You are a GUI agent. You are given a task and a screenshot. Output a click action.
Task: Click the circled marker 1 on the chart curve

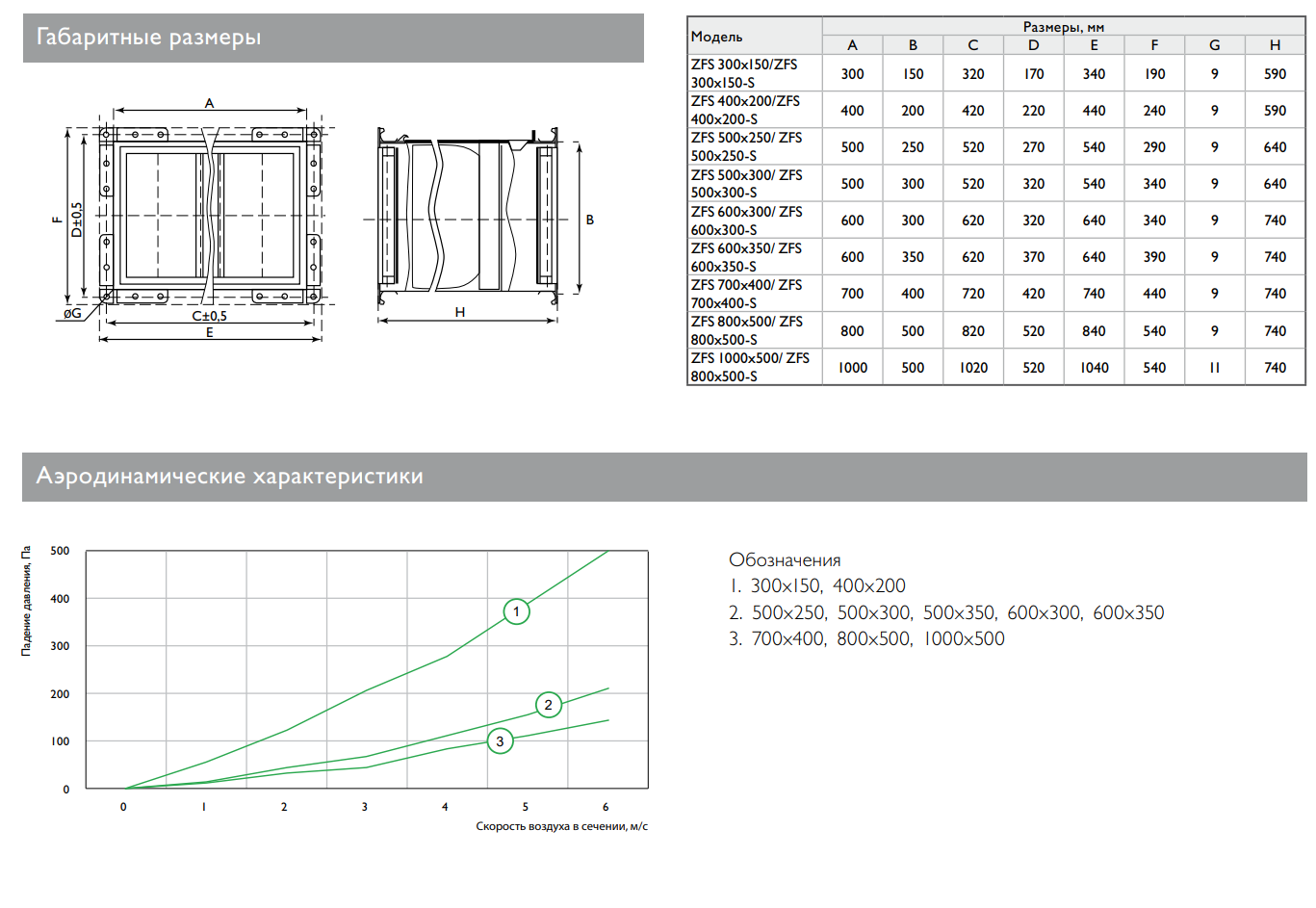(x=516, y=611)
